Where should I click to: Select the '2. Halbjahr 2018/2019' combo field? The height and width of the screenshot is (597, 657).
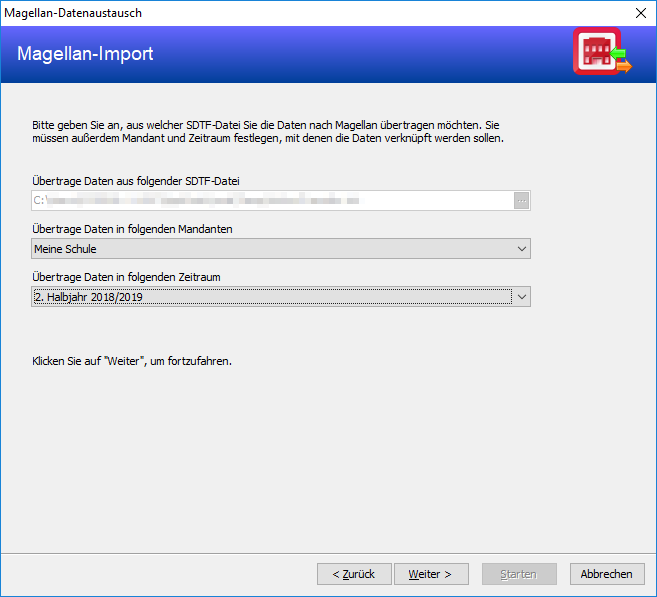tap(281, 297)
